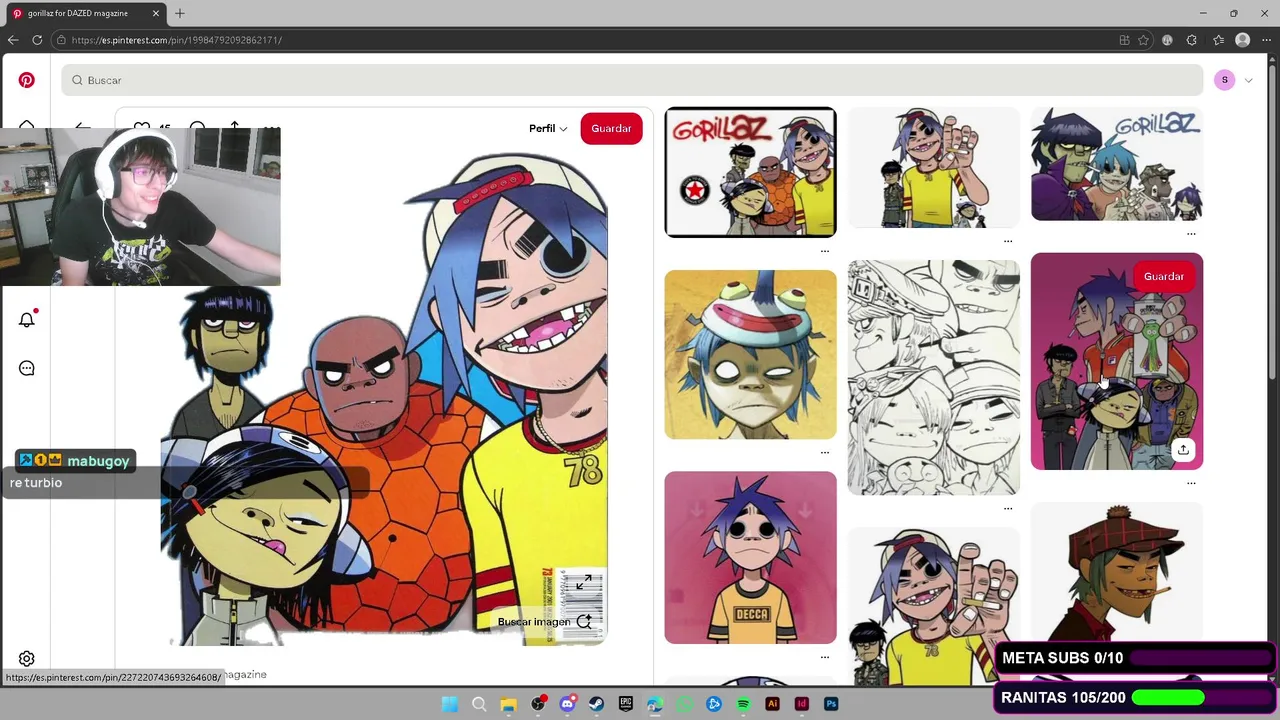Open the Windows Start menu
Image resolution: width=1280 pixels, height=720 pixels.
(450, 704)
